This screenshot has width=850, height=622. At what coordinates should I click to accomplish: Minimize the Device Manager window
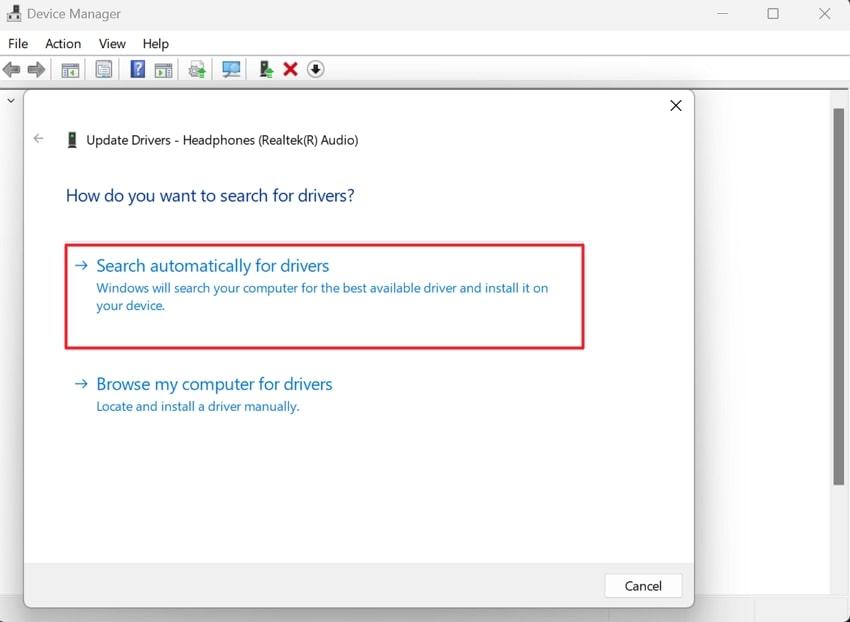(x=723, y=14)
